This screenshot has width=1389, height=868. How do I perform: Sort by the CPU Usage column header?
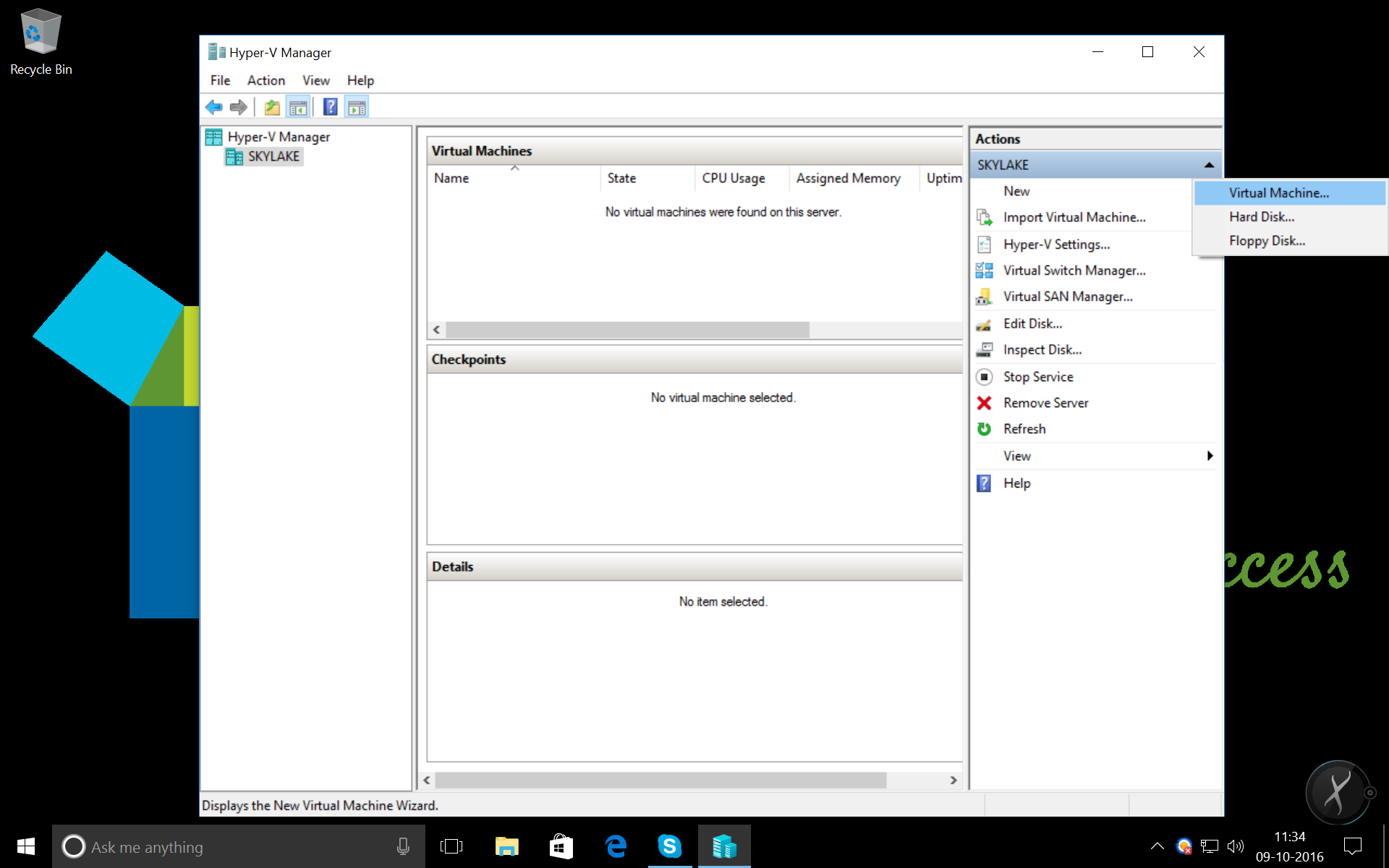coord(742,178)
